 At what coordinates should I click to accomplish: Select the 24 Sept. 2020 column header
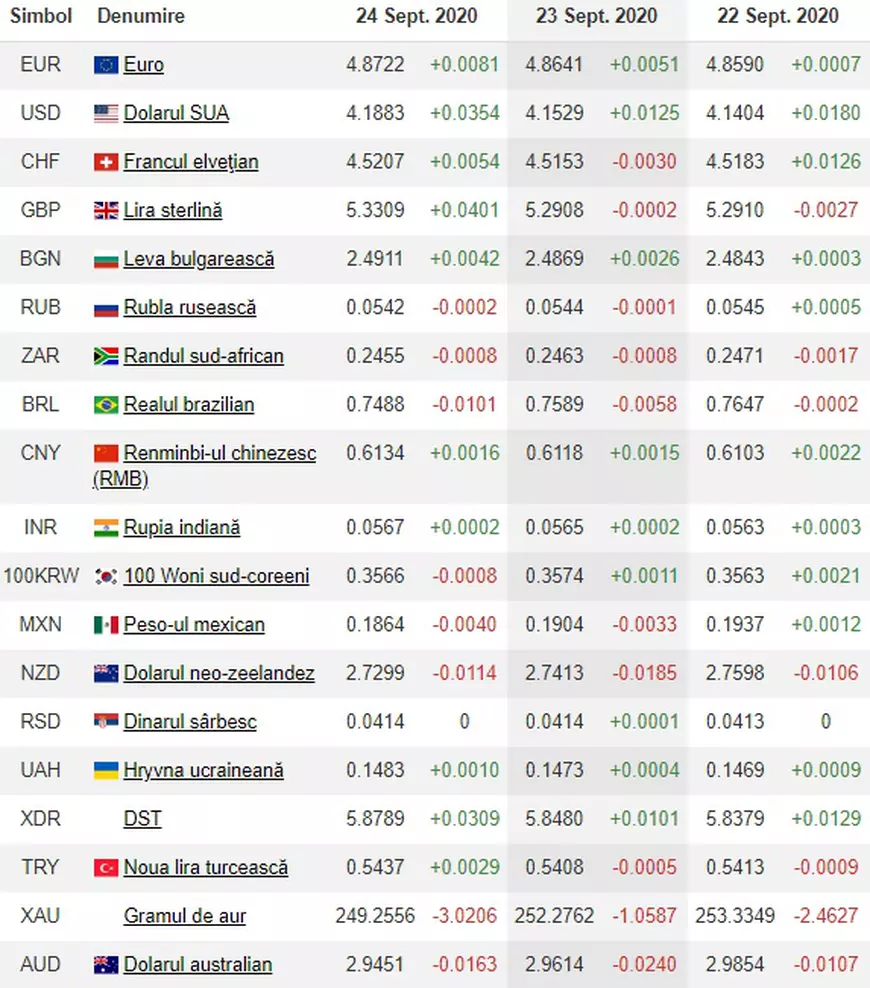pos(416,16)
